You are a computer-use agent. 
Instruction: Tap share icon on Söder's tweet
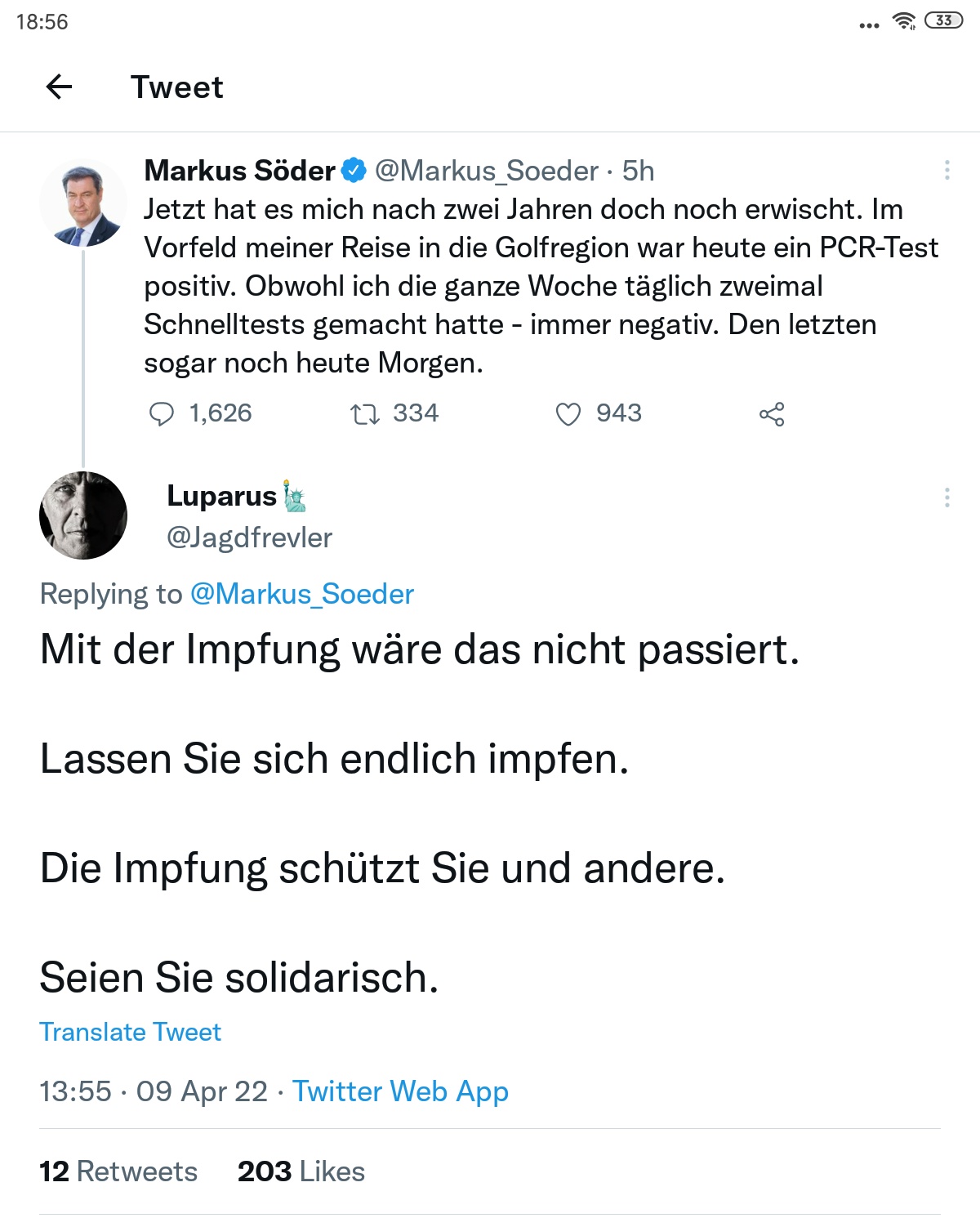[x=772, y=414]
